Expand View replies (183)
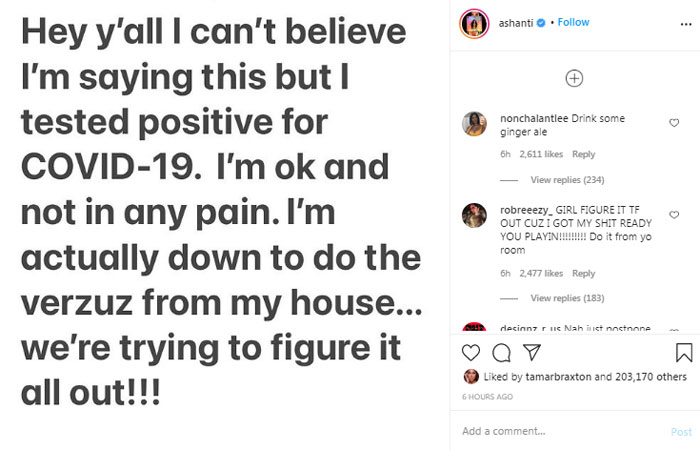Screen dimensions: 700x450 (567, 298)
